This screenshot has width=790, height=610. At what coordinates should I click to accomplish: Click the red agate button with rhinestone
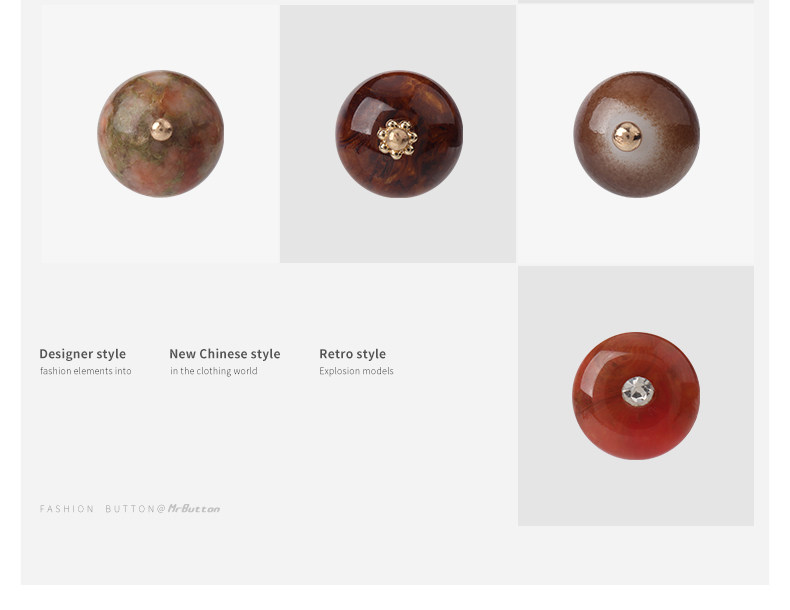tap(636, 395)
